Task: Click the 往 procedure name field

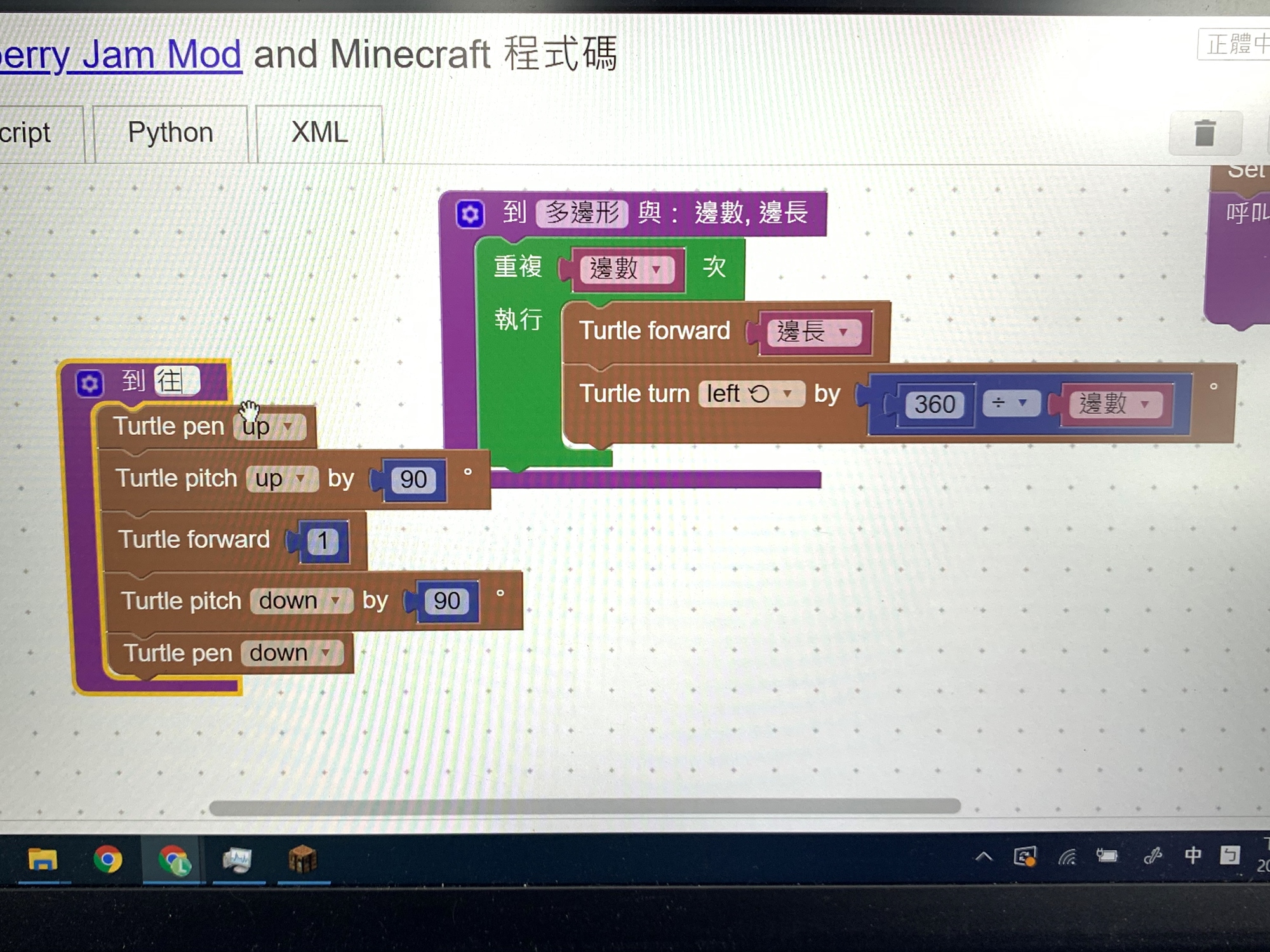Action: tap(177, 381)
